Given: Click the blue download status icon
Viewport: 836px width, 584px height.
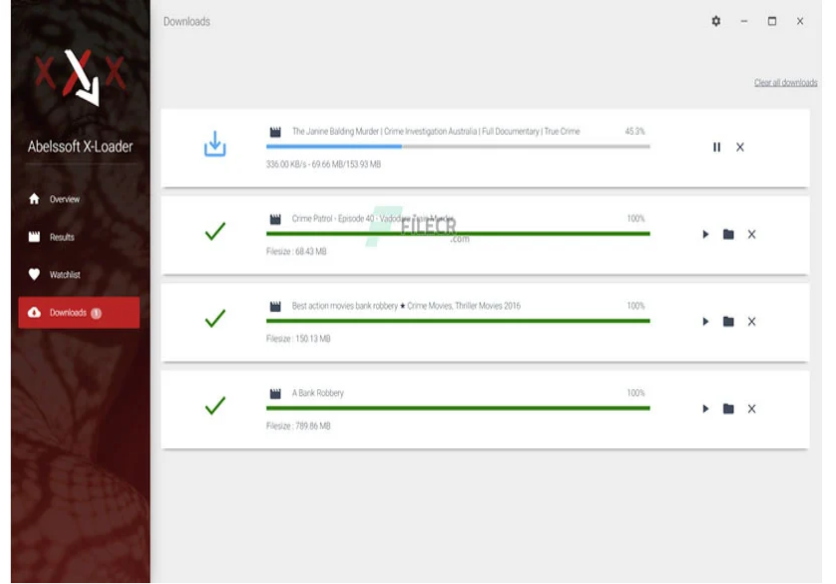Looking at the screenshot, I should coord(215,144).
